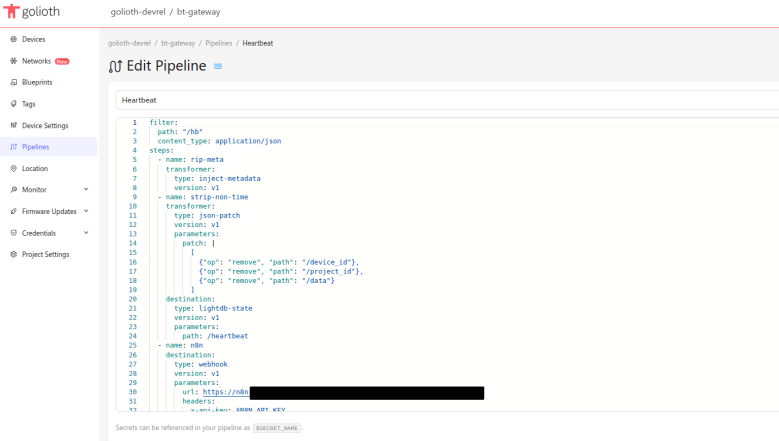Click the Credentials shield icon

[13, 233]
